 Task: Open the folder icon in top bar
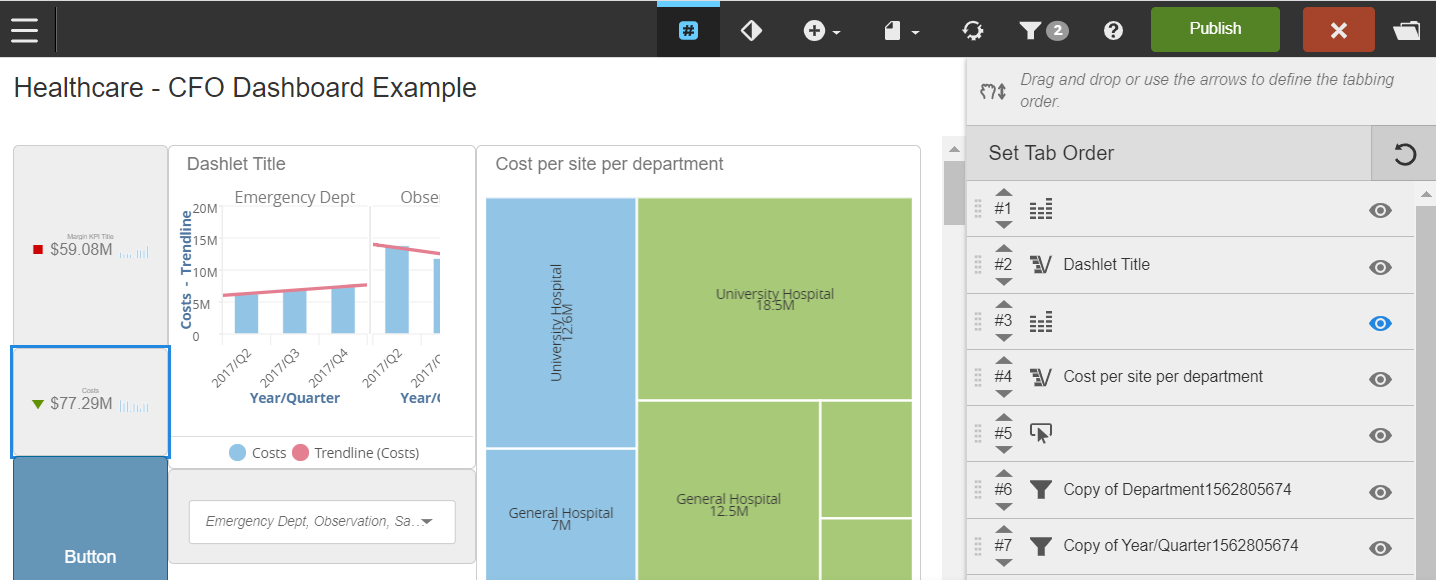(1406, 31)
